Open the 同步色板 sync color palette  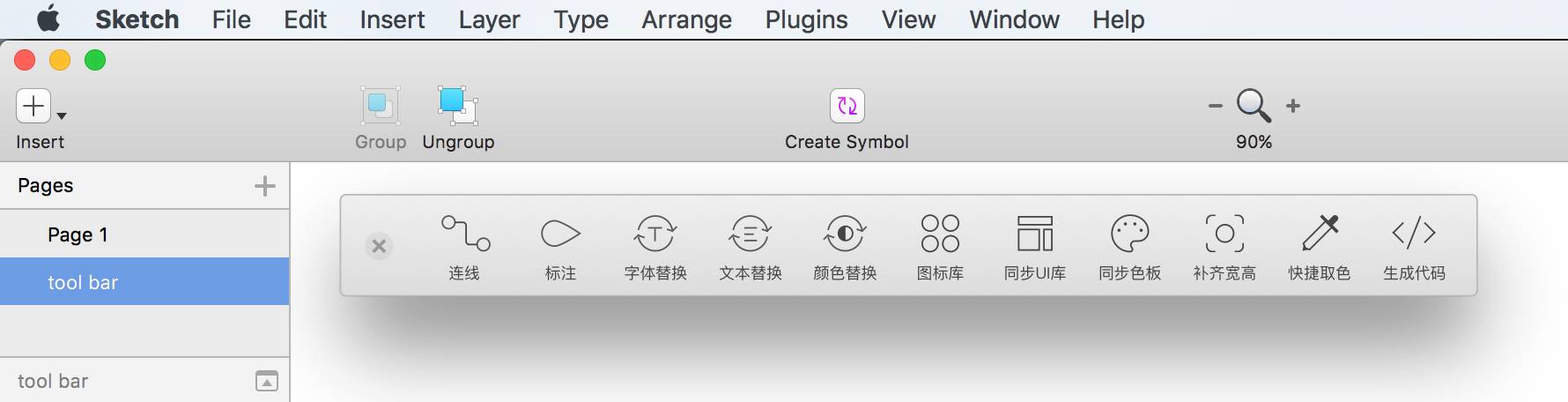coord(1130,234)
